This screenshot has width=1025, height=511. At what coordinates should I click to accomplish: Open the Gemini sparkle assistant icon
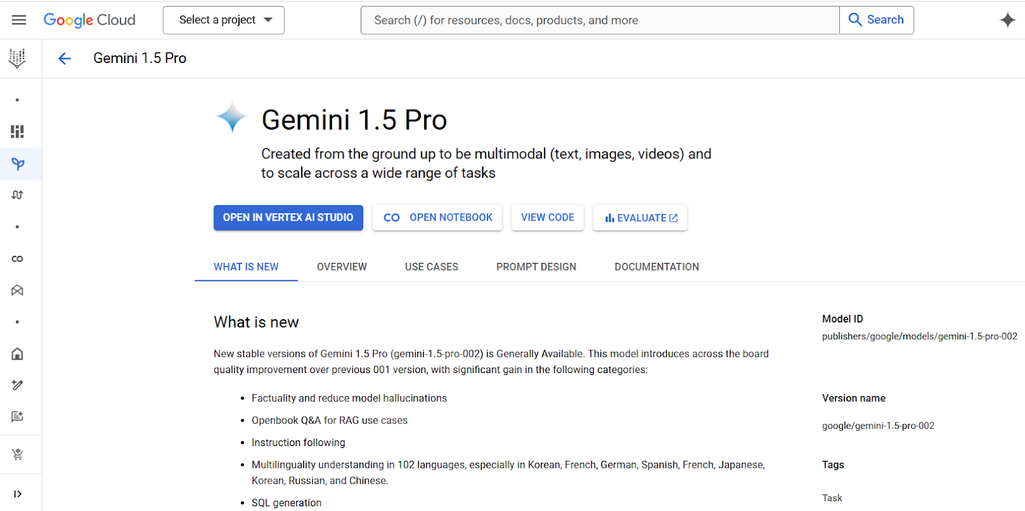tap(1007, 20)
